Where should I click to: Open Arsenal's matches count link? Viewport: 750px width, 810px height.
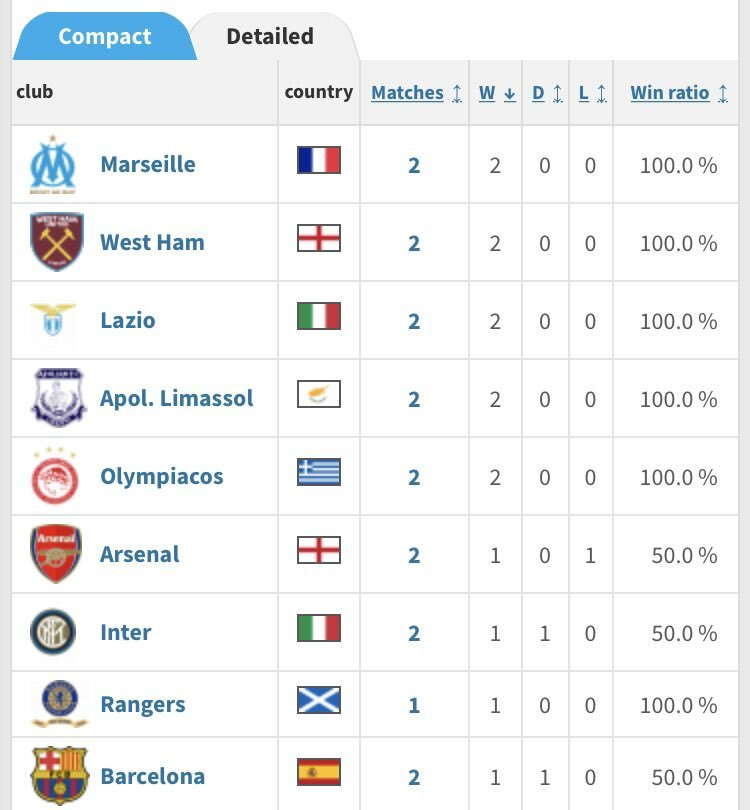[x=414, y=555]
